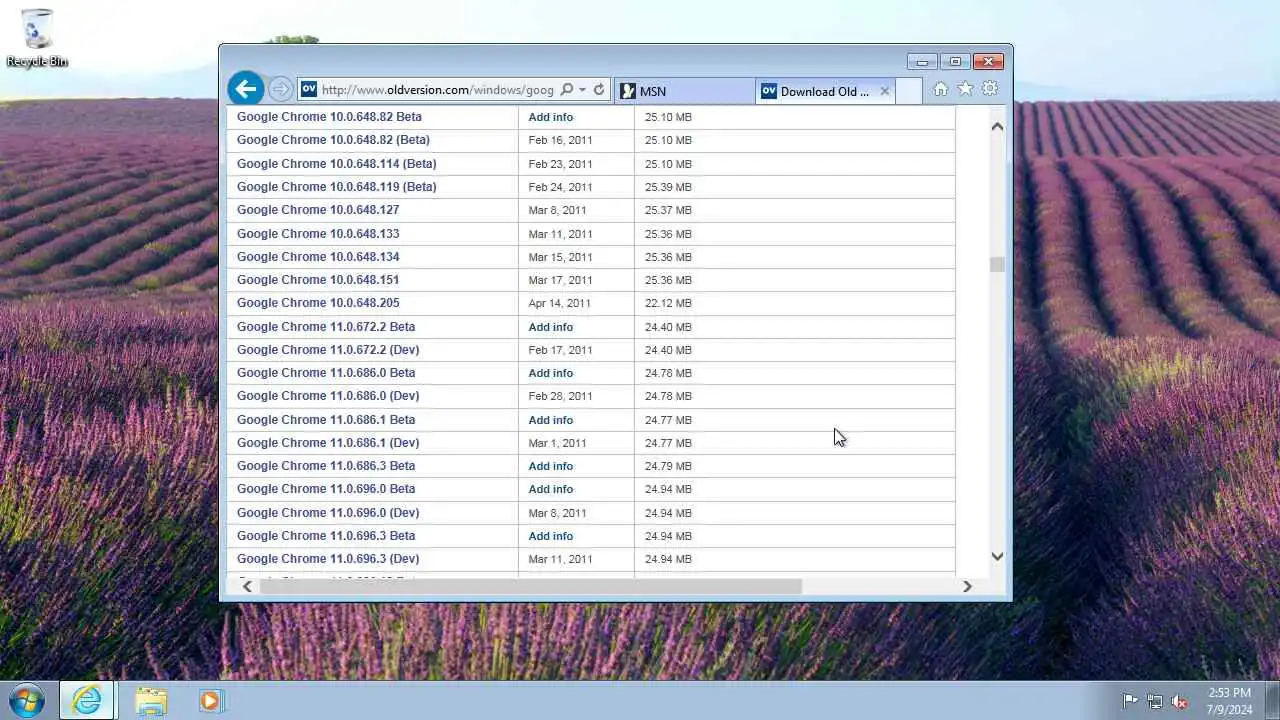Click the grayed Forward arrow button
Screen dimensions: 1280x720
click(x=280, y=90)
